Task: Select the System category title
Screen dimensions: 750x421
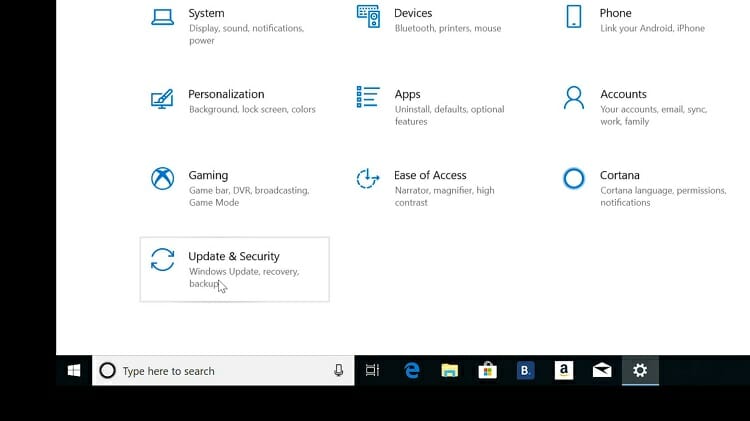Action: [x=206, y=13]
